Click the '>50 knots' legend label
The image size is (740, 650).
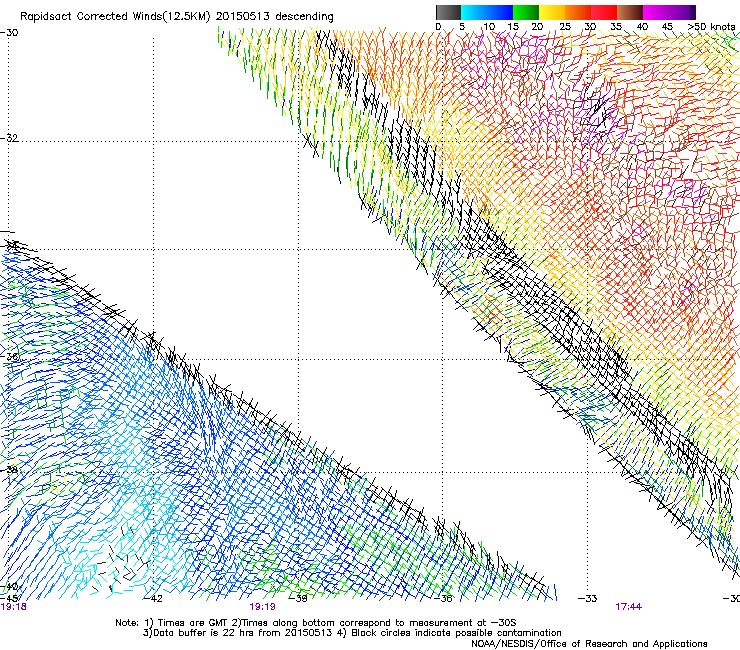tap(711, 27)
